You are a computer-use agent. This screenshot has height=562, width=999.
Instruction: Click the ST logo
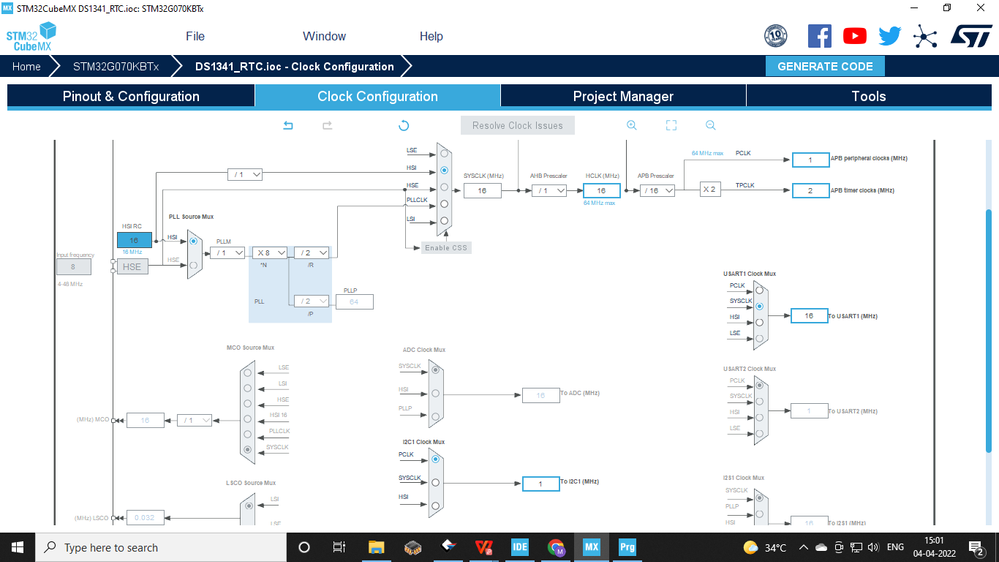pyautogui.click(x=971, y=36)
